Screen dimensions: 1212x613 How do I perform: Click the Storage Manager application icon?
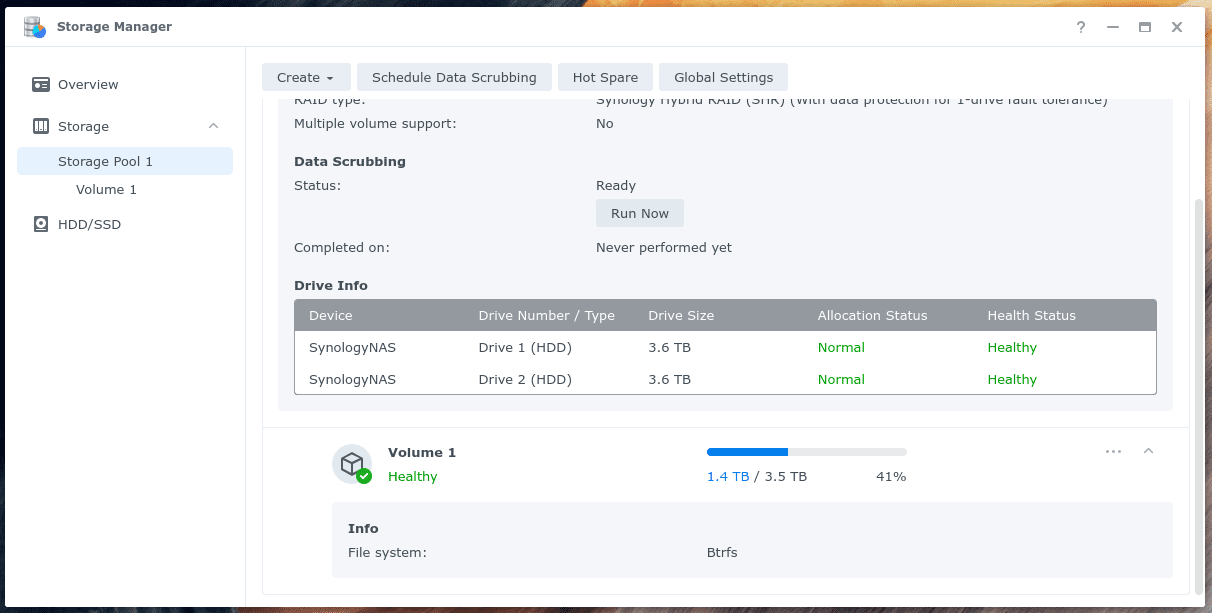(x=33, y=27)
